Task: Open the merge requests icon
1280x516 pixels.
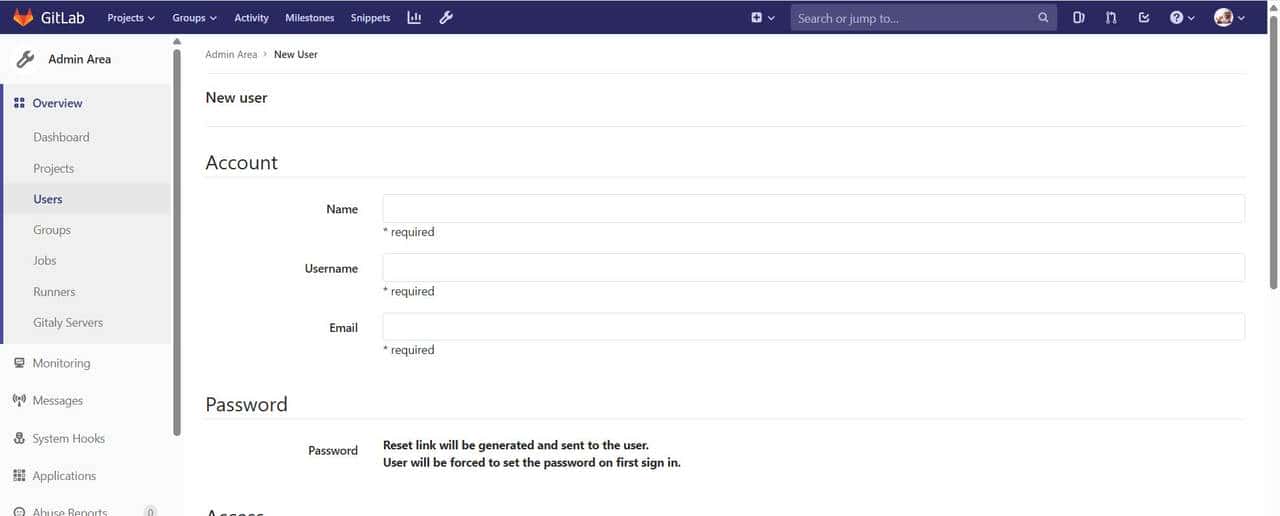Action: 1111,18
